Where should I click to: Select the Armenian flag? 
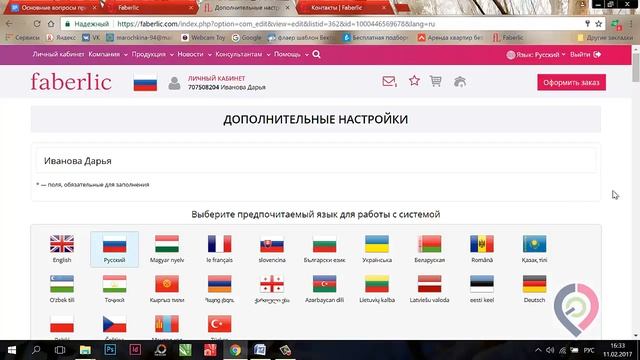[x=220, y=284]
